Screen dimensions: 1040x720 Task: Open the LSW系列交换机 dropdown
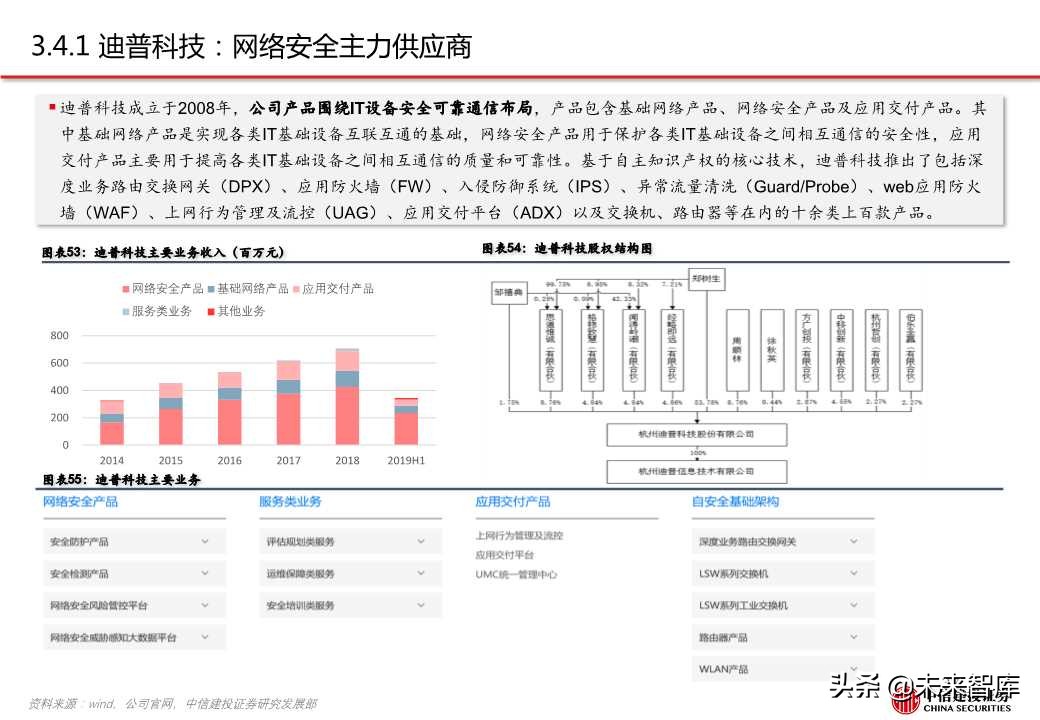782,571
